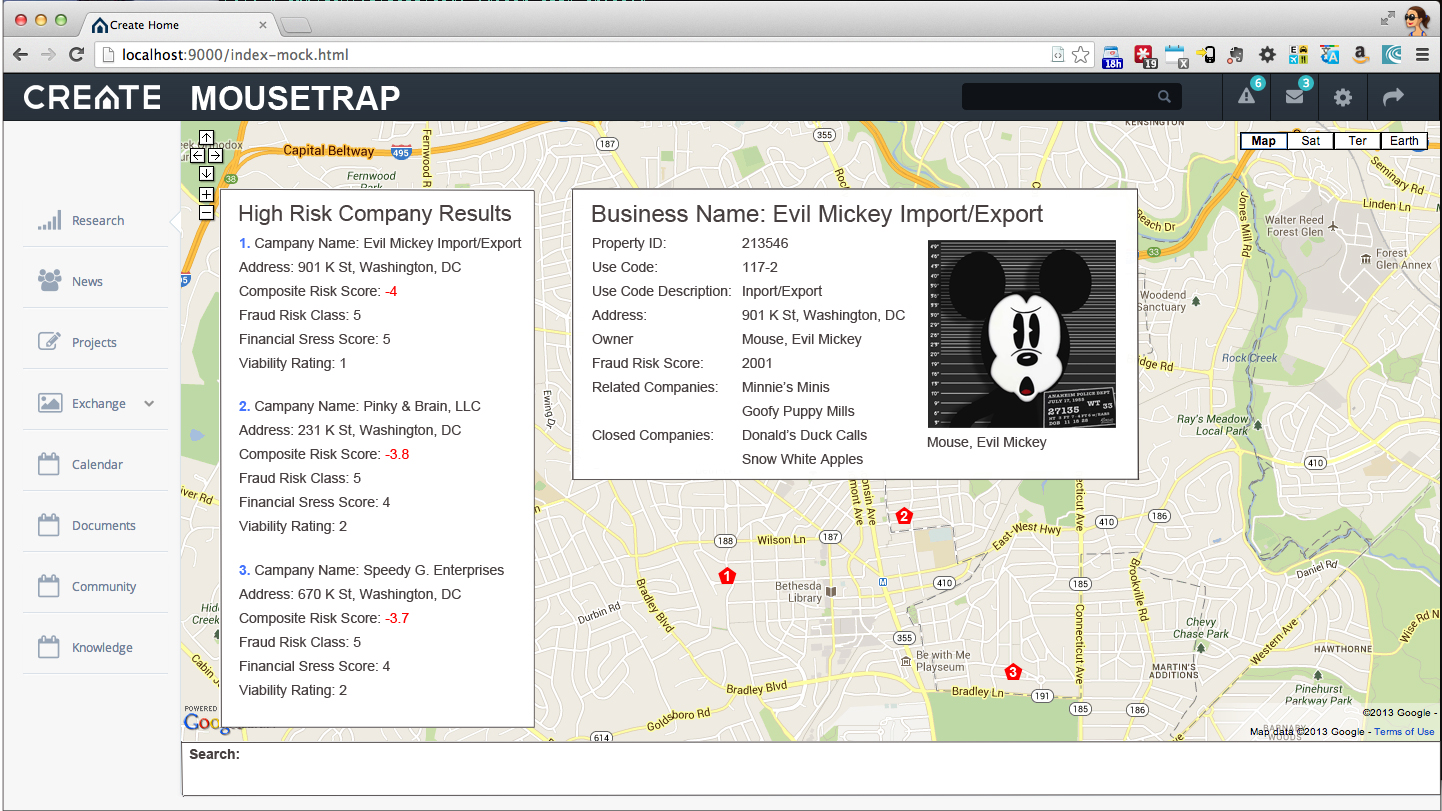Image resolution: width=1442 pixels, height=811 pixels.
Task: Open the News section in the sidebar
Action: (95, 282)
